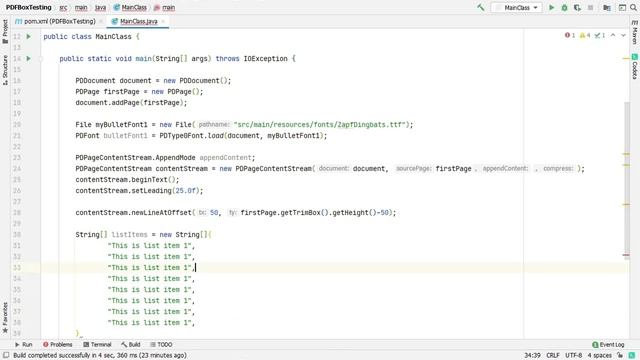Screen dimensions: 640x360
Task: Click the red error count indicator
Action: 570,36
